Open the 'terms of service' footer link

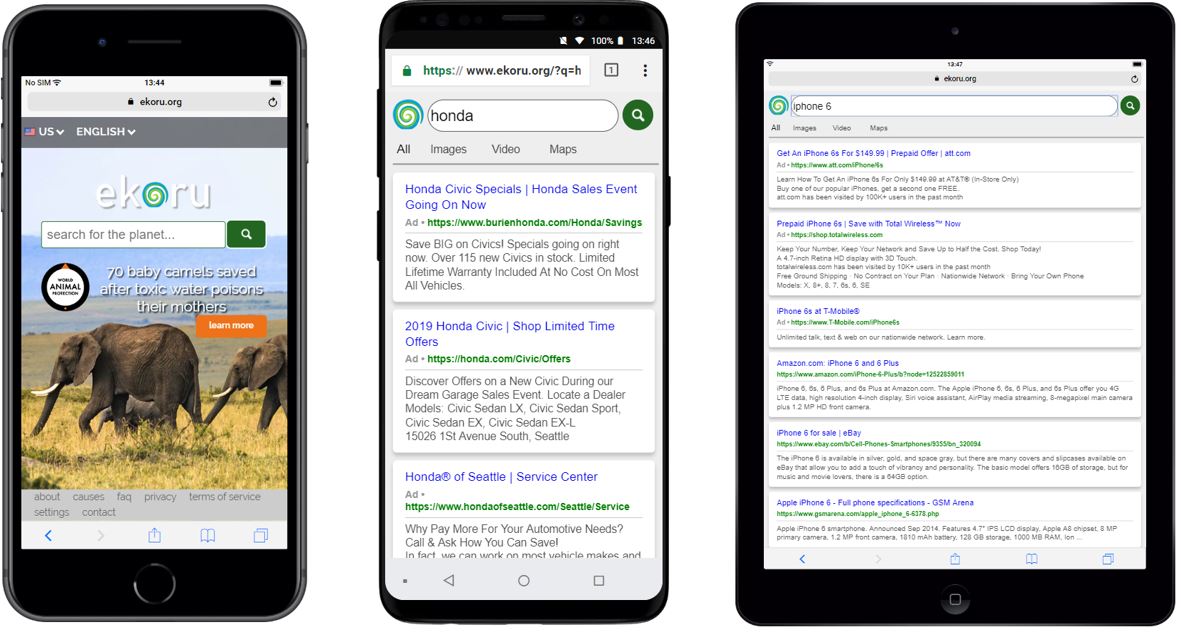pyautogui.click(x=224, y=497)
